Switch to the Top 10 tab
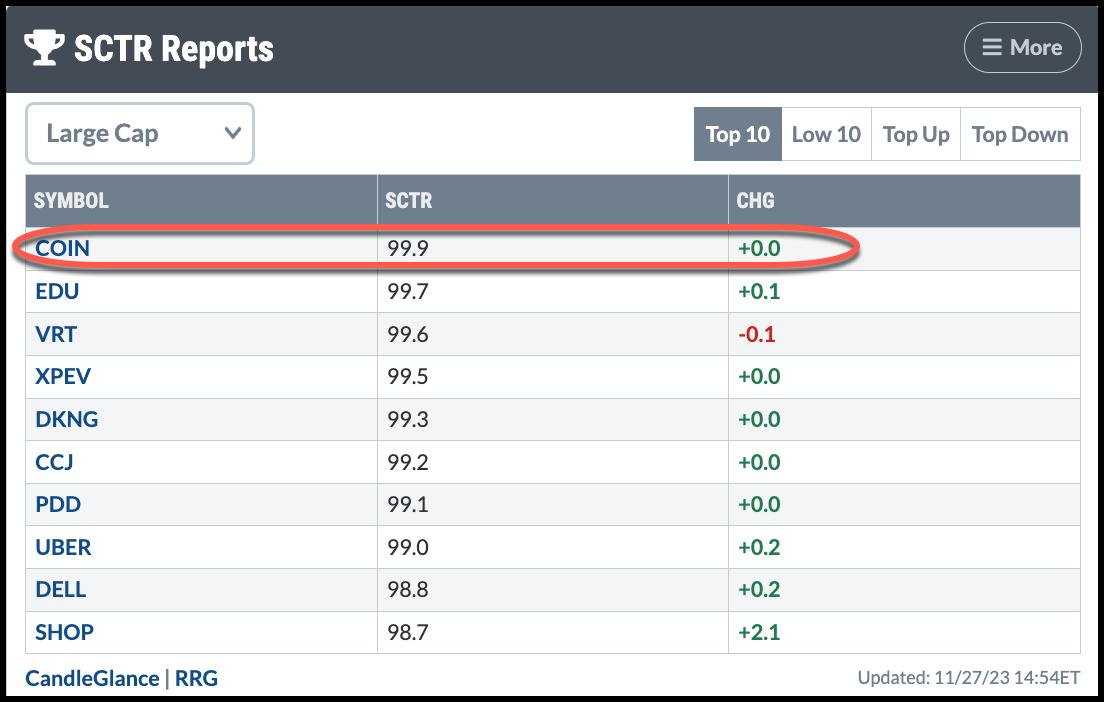Image resolution: width=1104 pixels, height=702 pixels. tap(737, 134)
